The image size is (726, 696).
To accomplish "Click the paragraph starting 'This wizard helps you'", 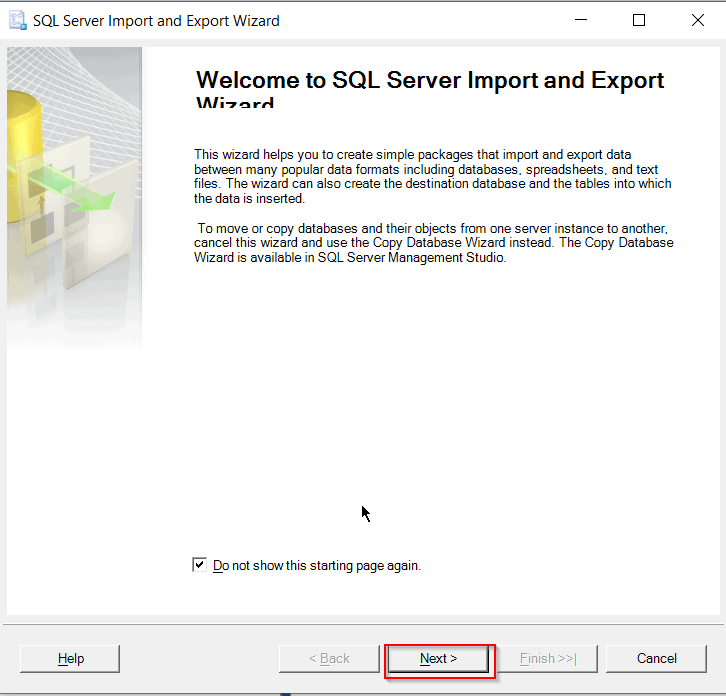I will [x=432, y=176].
